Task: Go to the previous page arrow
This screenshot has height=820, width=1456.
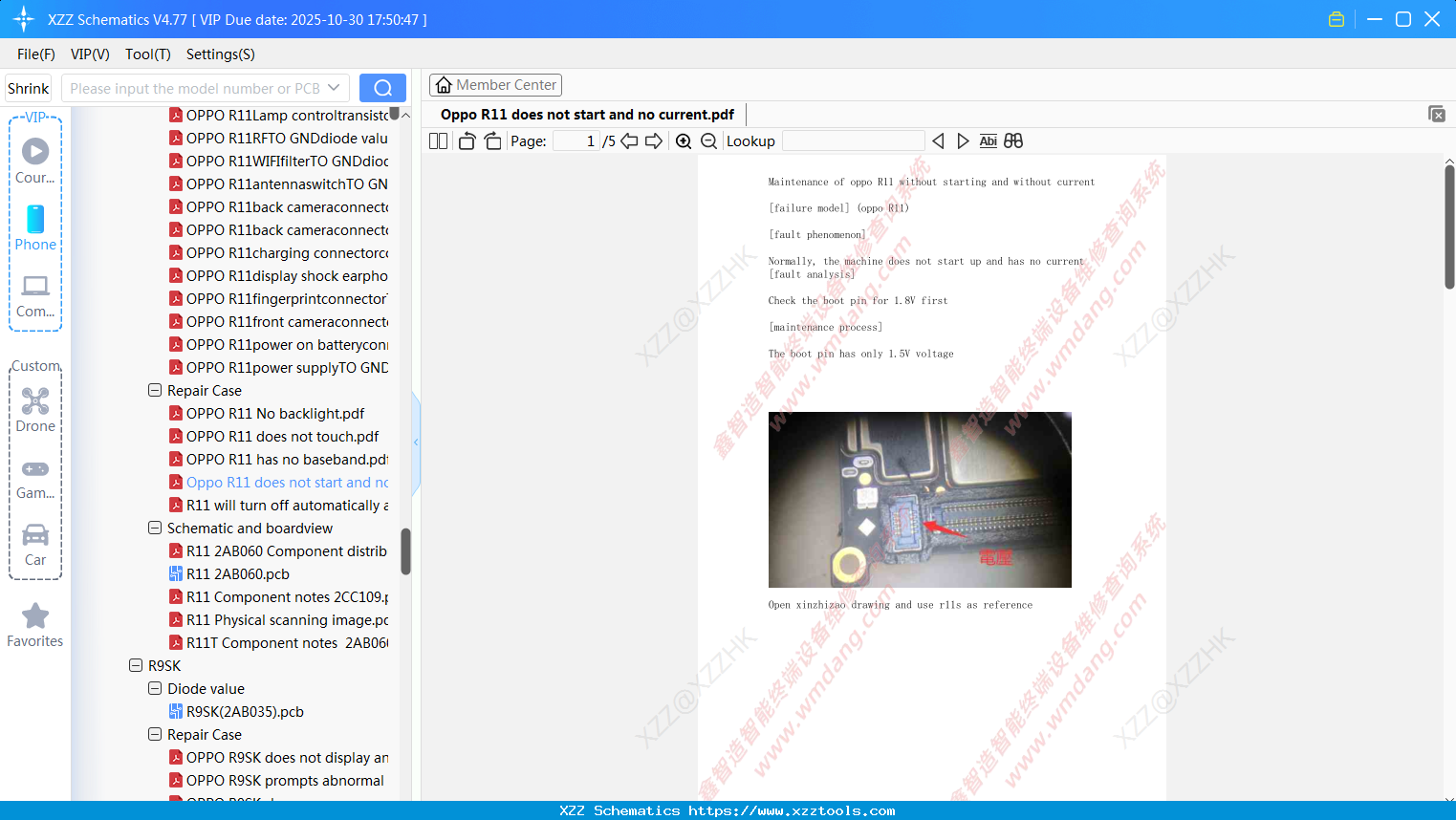Action: [x=629, y=141]
